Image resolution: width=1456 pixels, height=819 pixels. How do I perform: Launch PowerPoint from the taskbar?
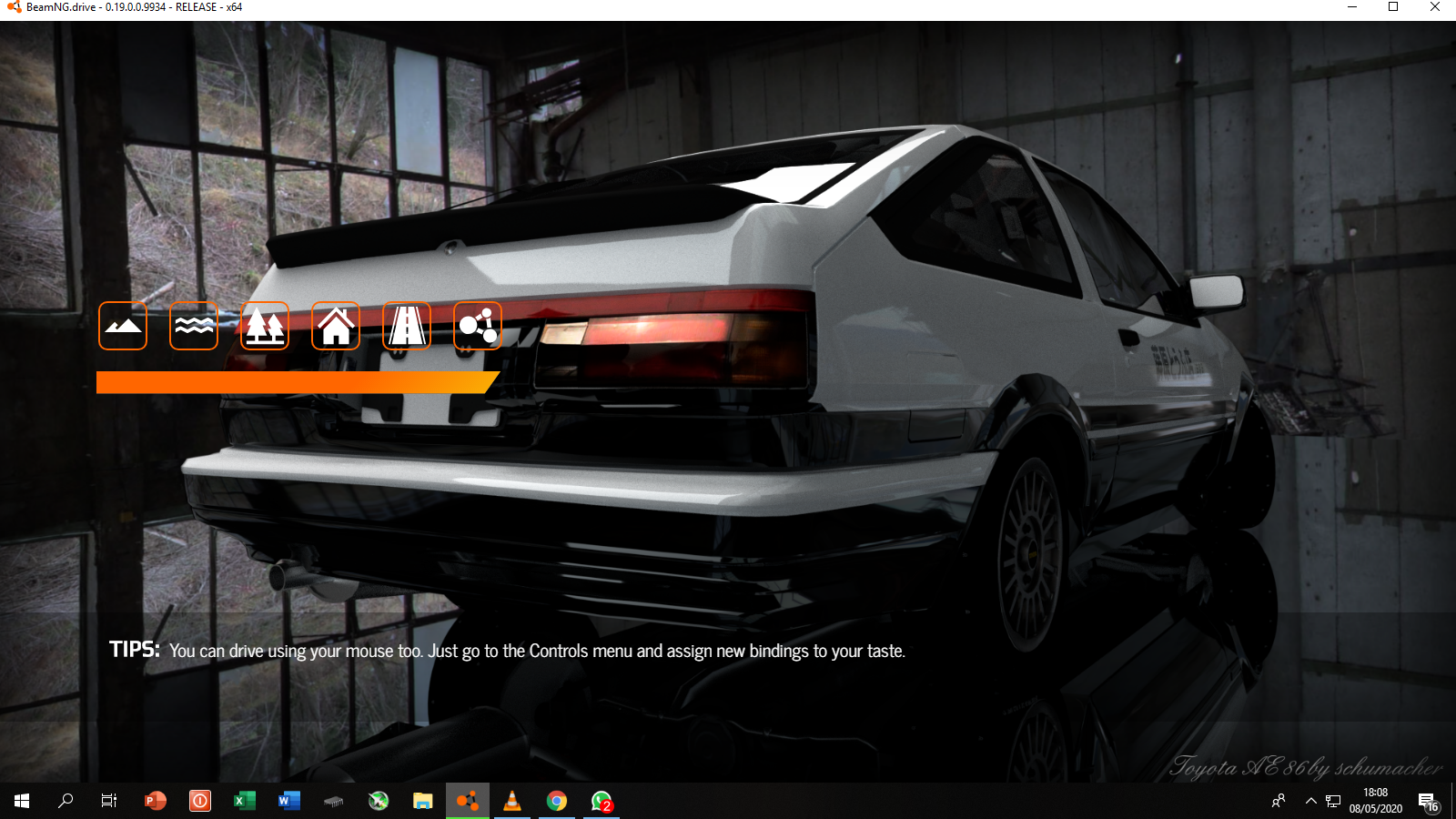(156, 801)
